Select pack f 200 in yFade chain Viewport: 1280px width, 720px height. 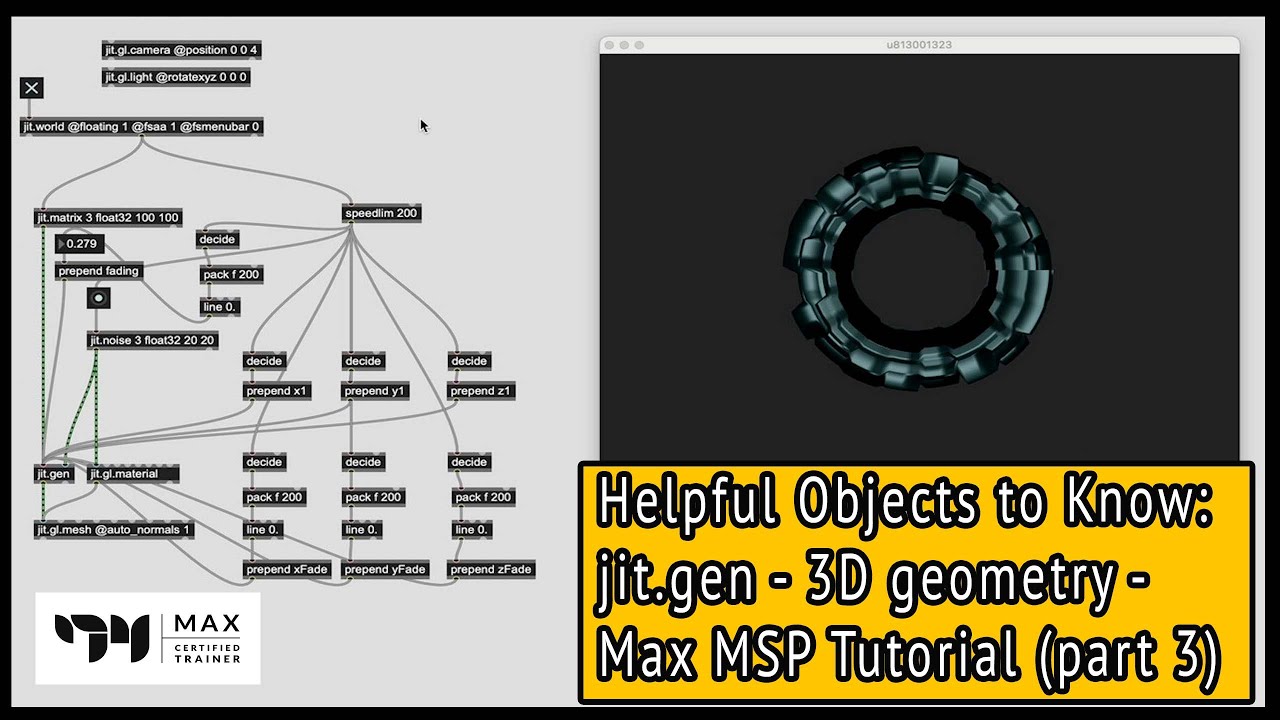[373, 497]
